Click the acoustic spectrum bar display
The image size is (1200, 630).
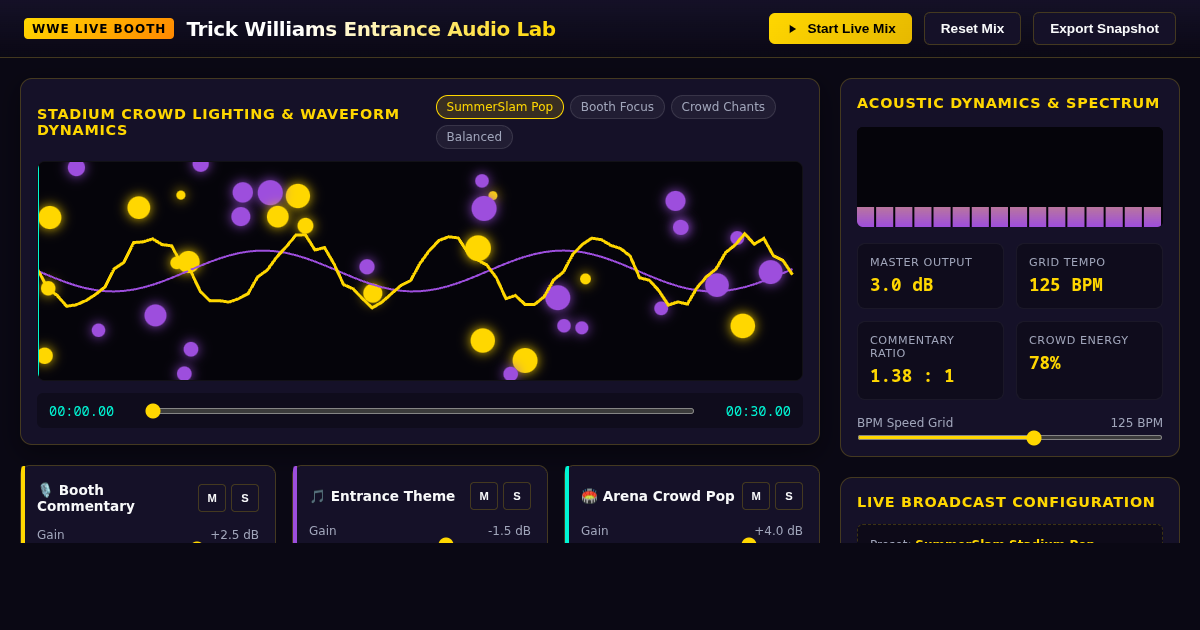(x=1010, y=177)
